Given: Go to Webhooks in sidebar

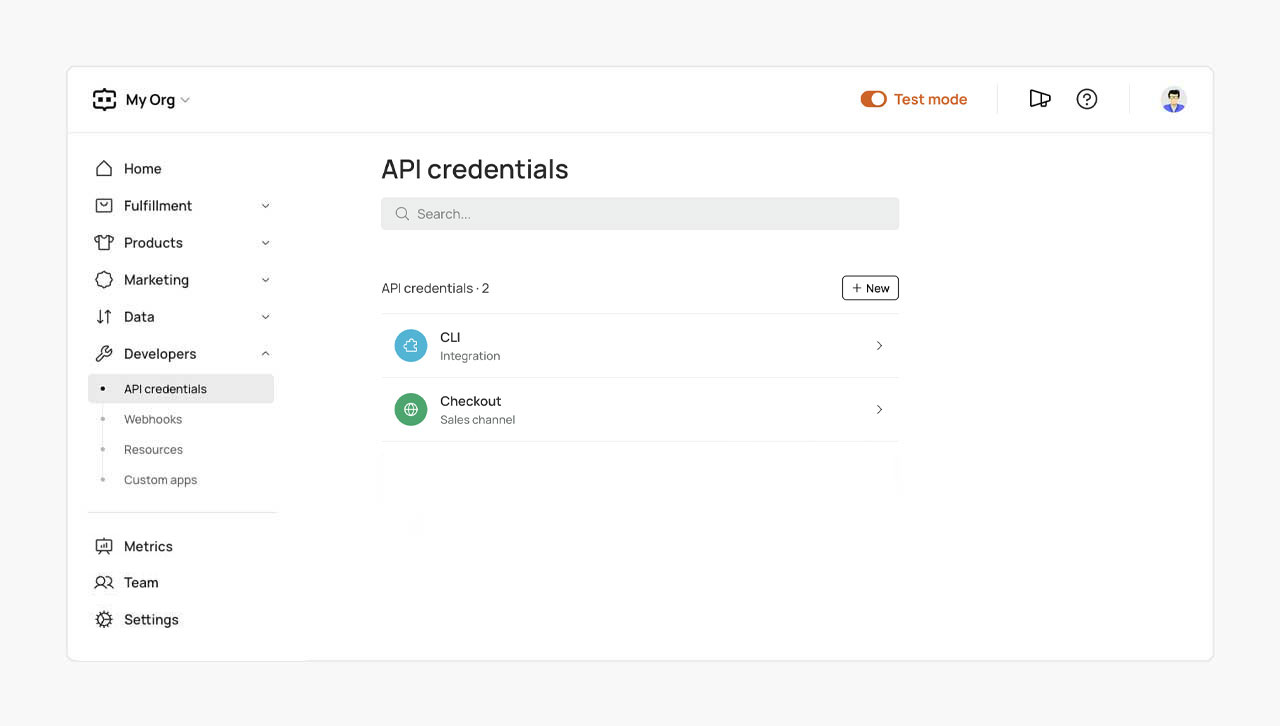Looking at the screenshot, I should click(x=153, y=419).
